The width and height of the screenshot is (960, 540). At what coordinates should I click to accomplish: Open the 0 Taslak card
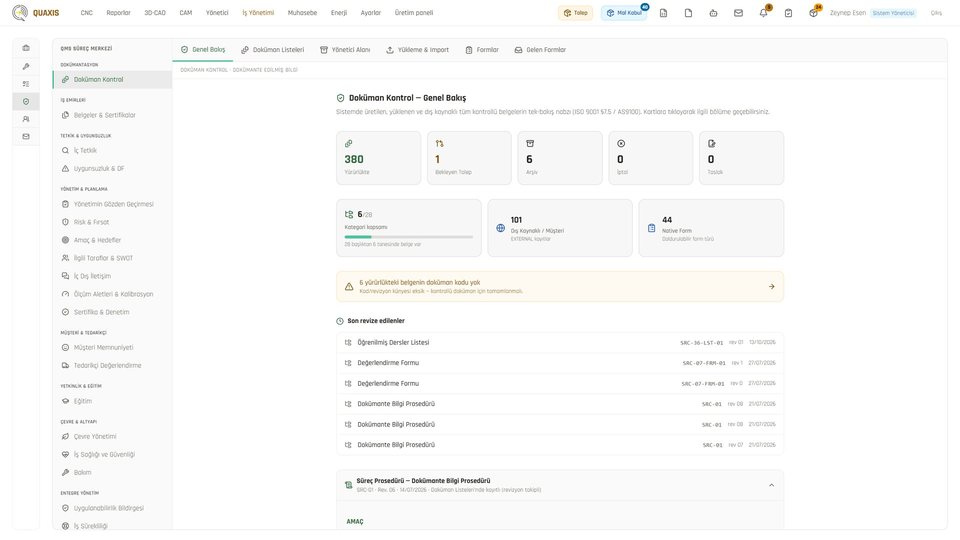(741, 158)
